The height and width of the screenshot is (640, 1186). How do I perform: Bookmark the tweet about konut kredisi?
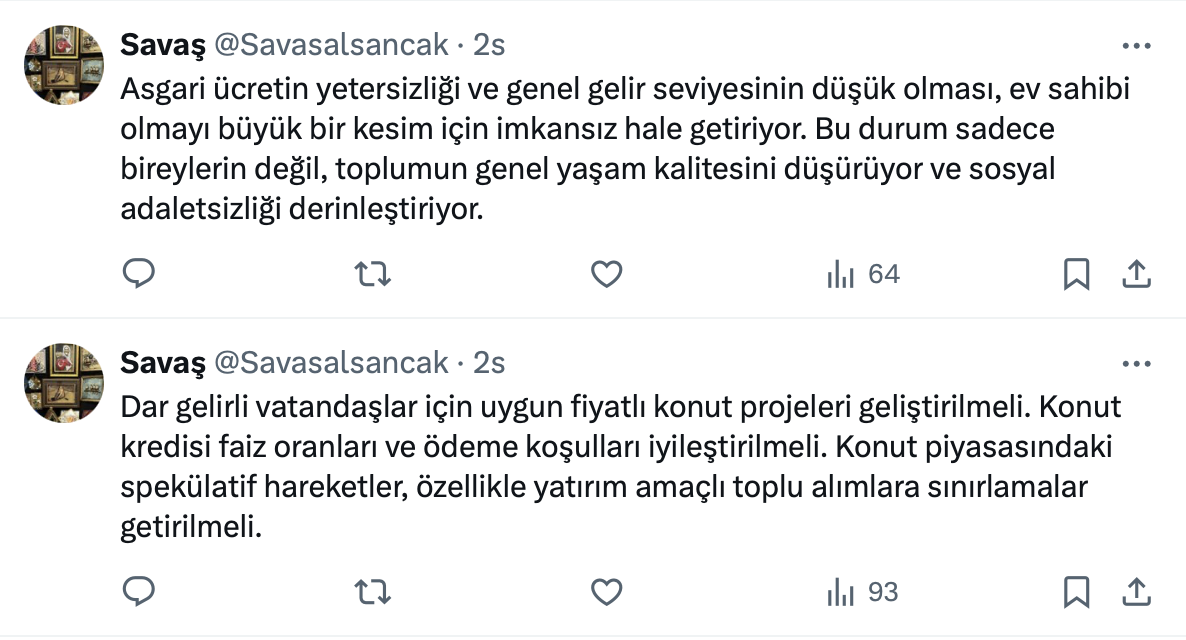[x=1076, y=592]
